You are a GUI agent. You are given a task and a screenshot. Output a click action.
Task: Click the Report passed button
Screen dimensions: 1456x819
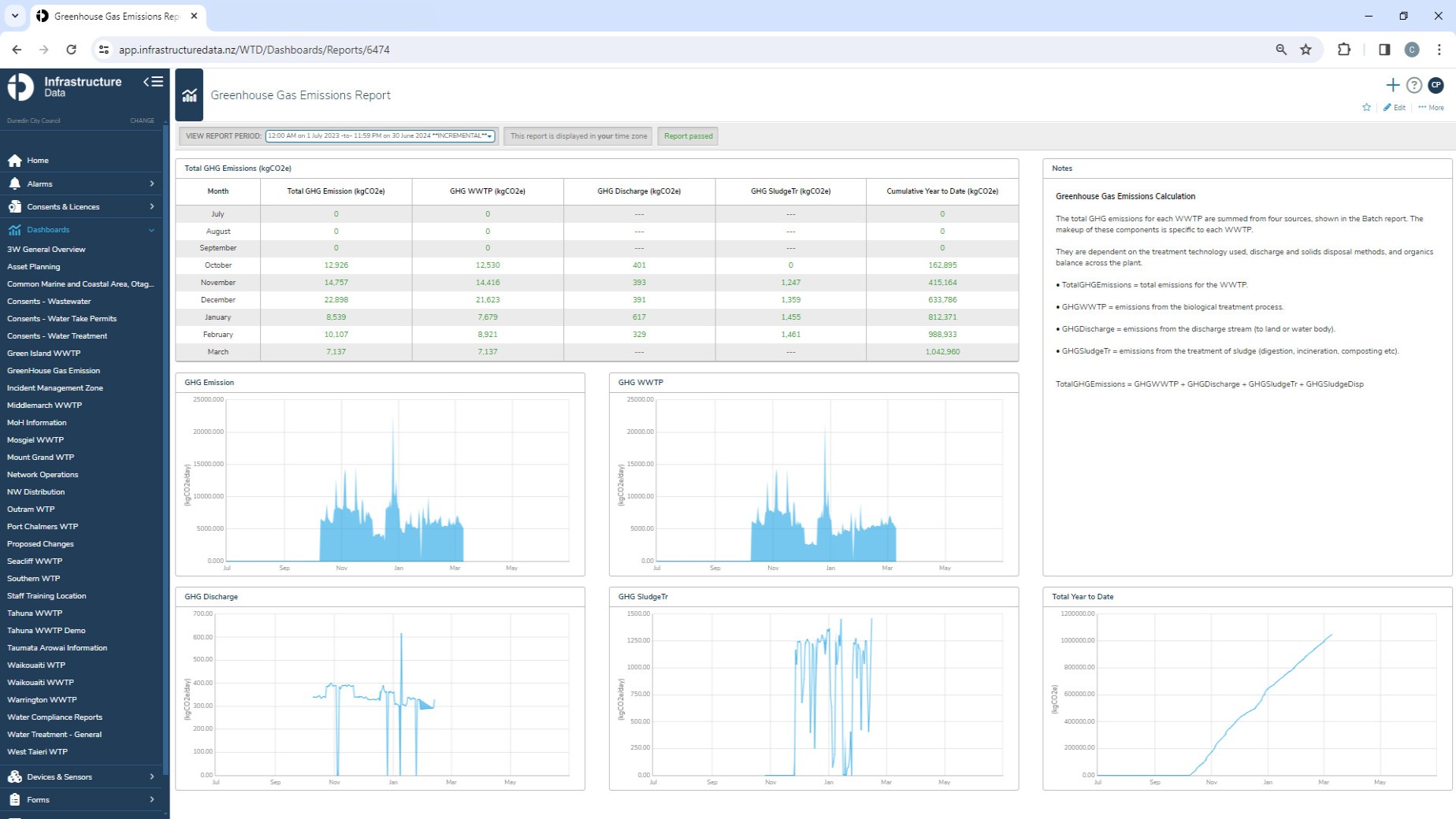click(x=688, y=136)
